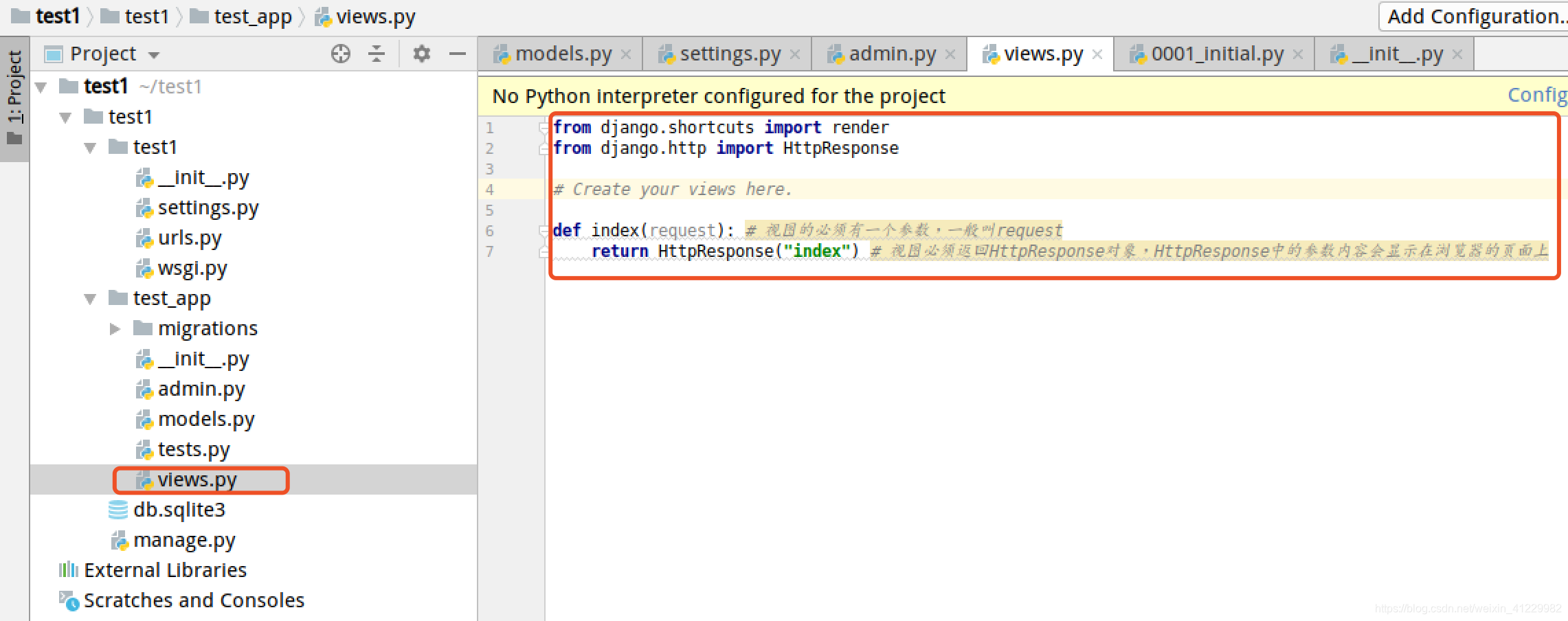
Task: Close the models.py tab
Action: click(x=626, y=54)
